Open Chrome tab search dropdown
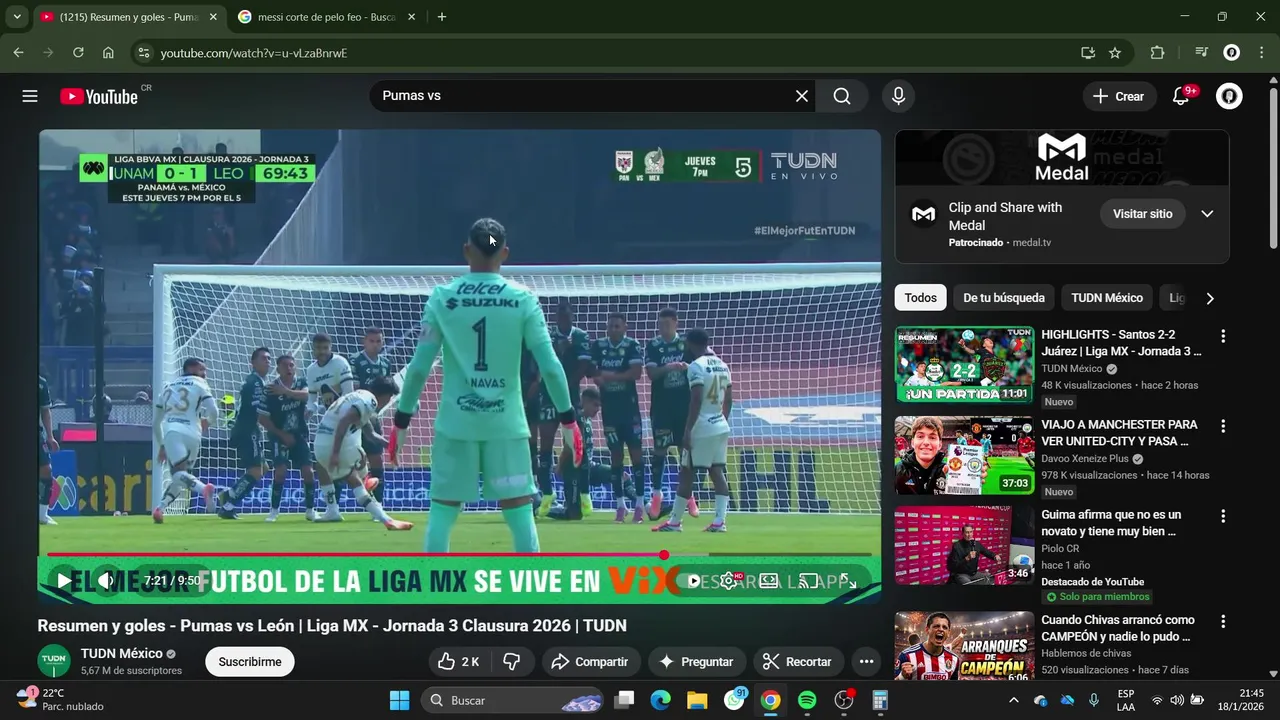 click(17, 17)
